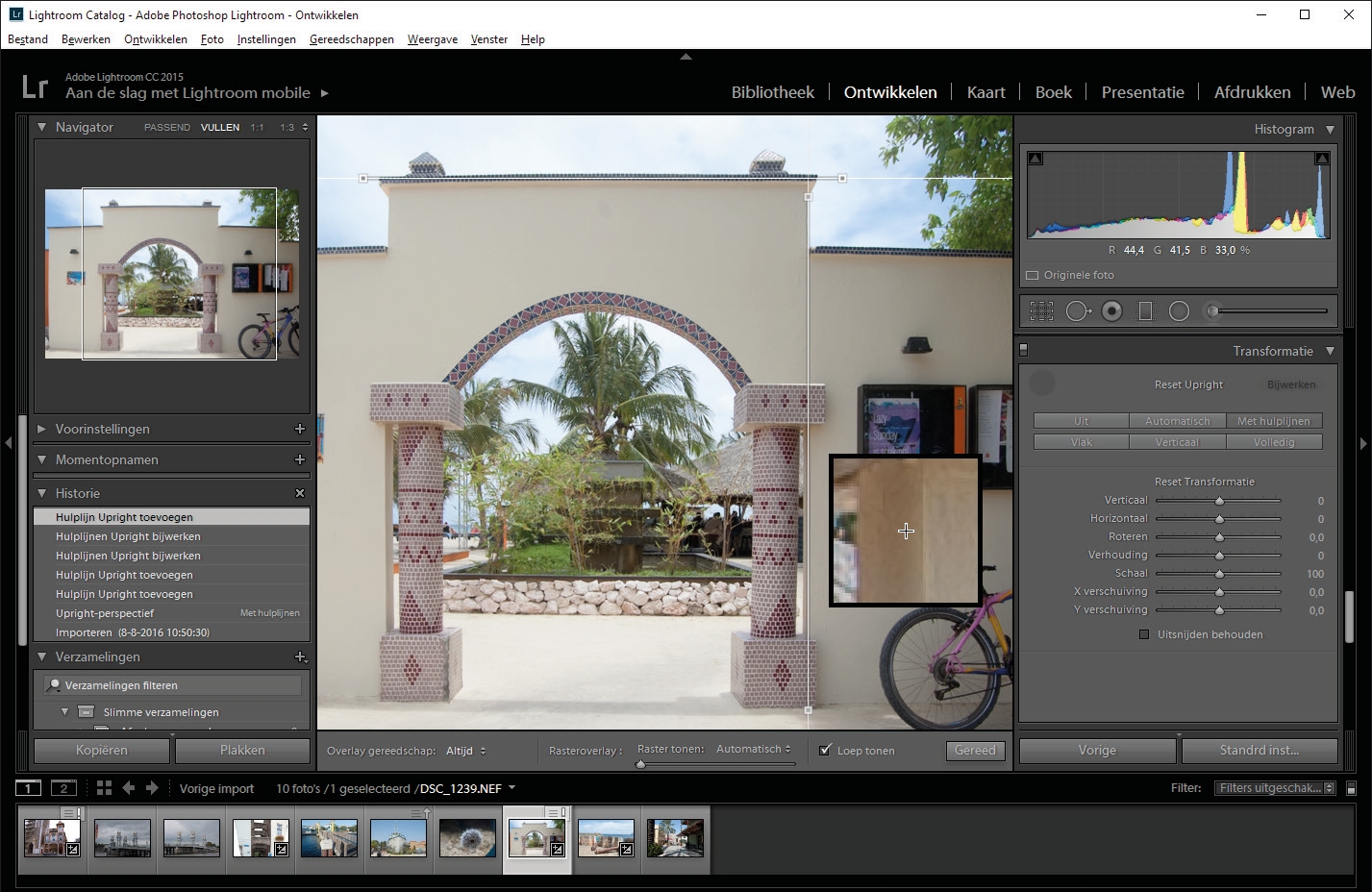Select the Graduated Filter tool
The image size is (1372, 892).
(x=1145, y=310)
